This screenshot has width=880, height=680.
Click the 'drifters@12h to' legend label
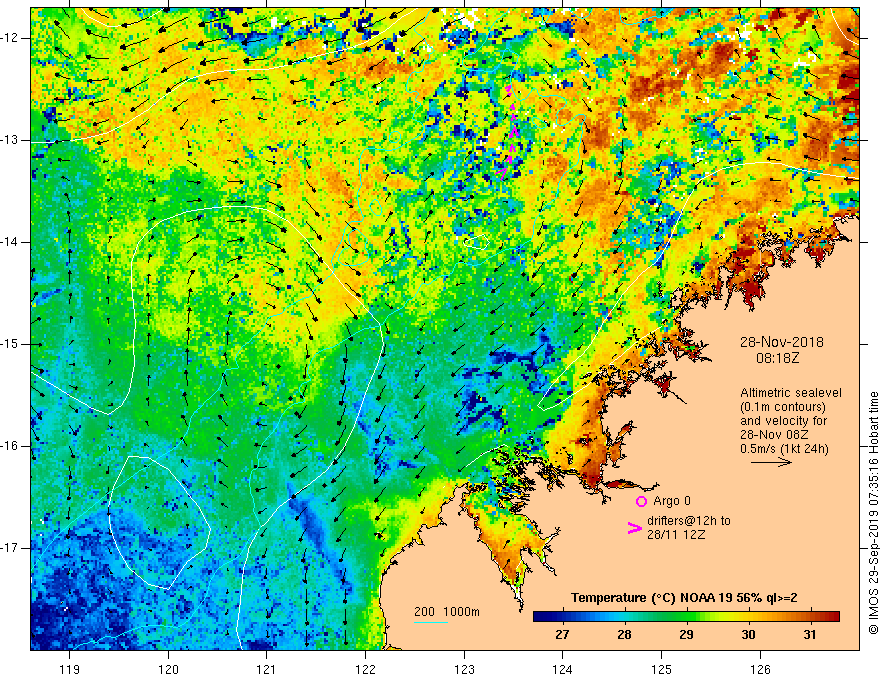(x=689, y=521)
